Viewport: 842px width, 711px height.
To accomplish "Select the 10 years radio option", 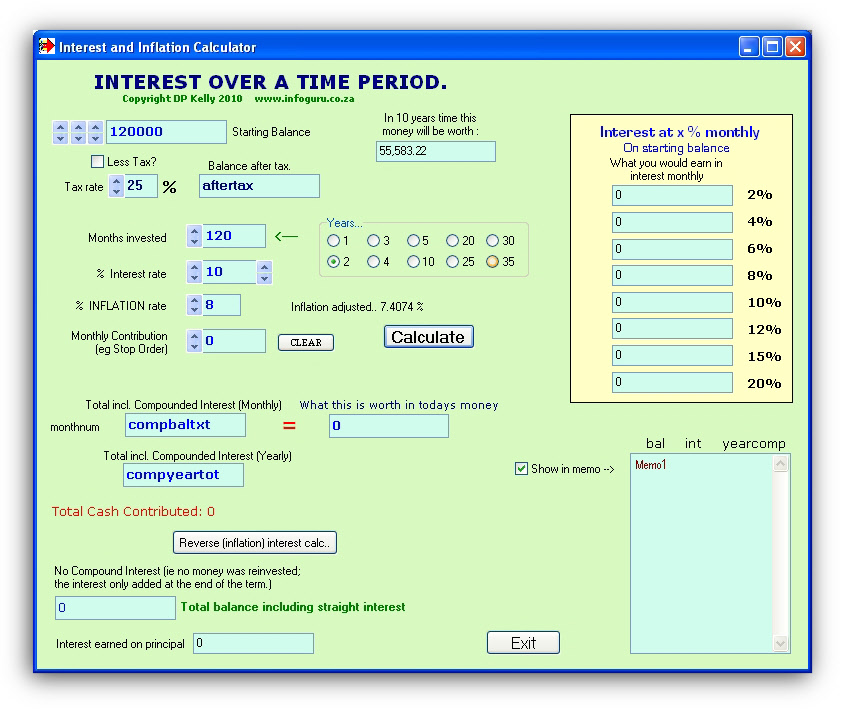I will point(414,262).
